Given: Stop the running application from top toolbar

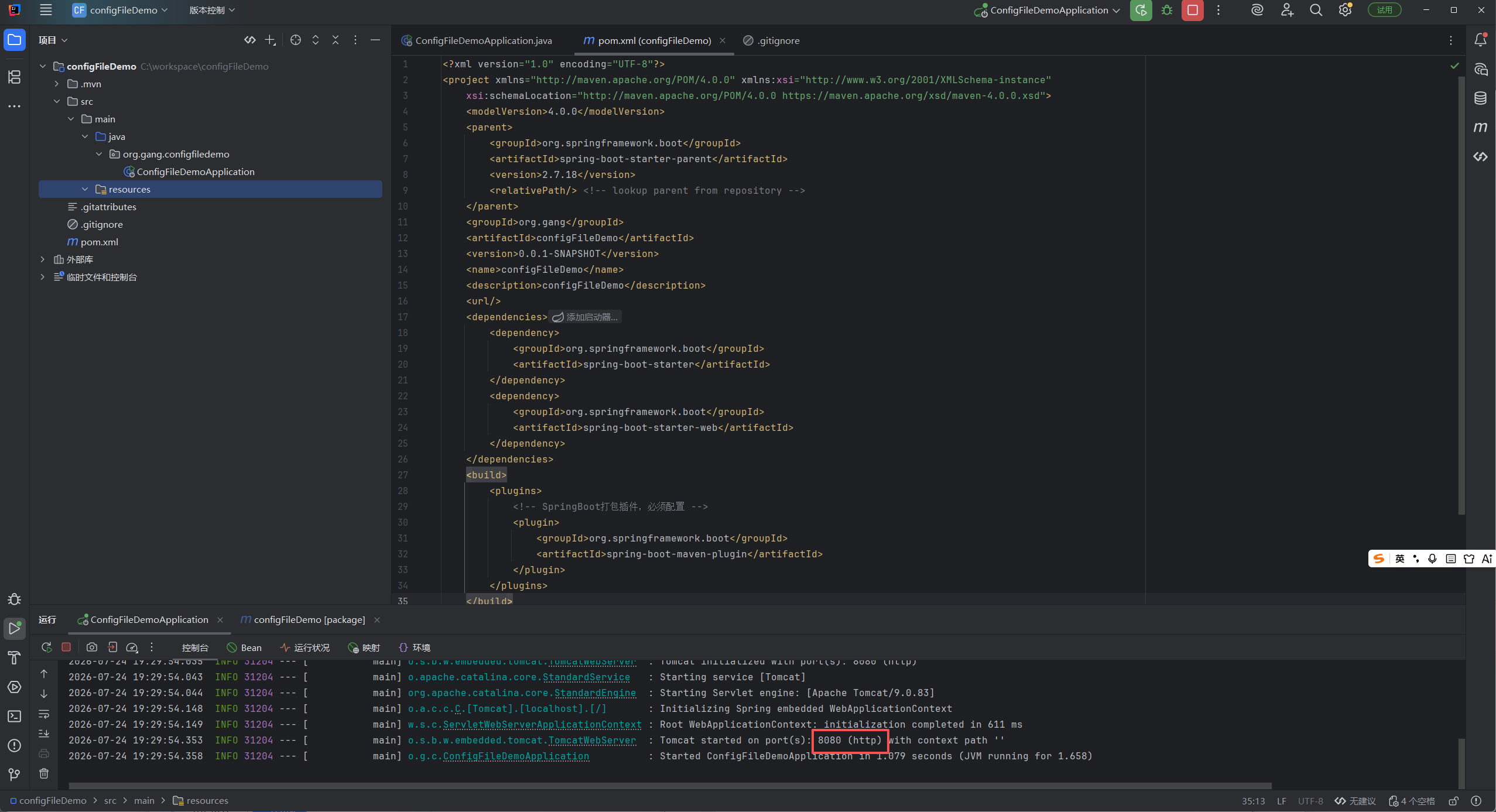Looking at the screenshot, I should coord(1193,10).
